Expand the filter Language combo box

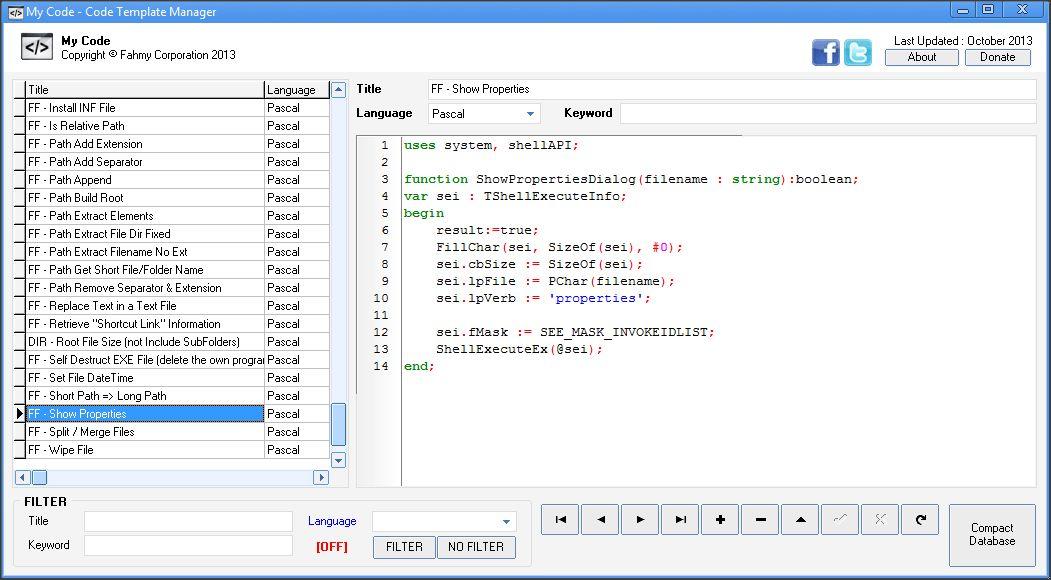coord(505,522)
